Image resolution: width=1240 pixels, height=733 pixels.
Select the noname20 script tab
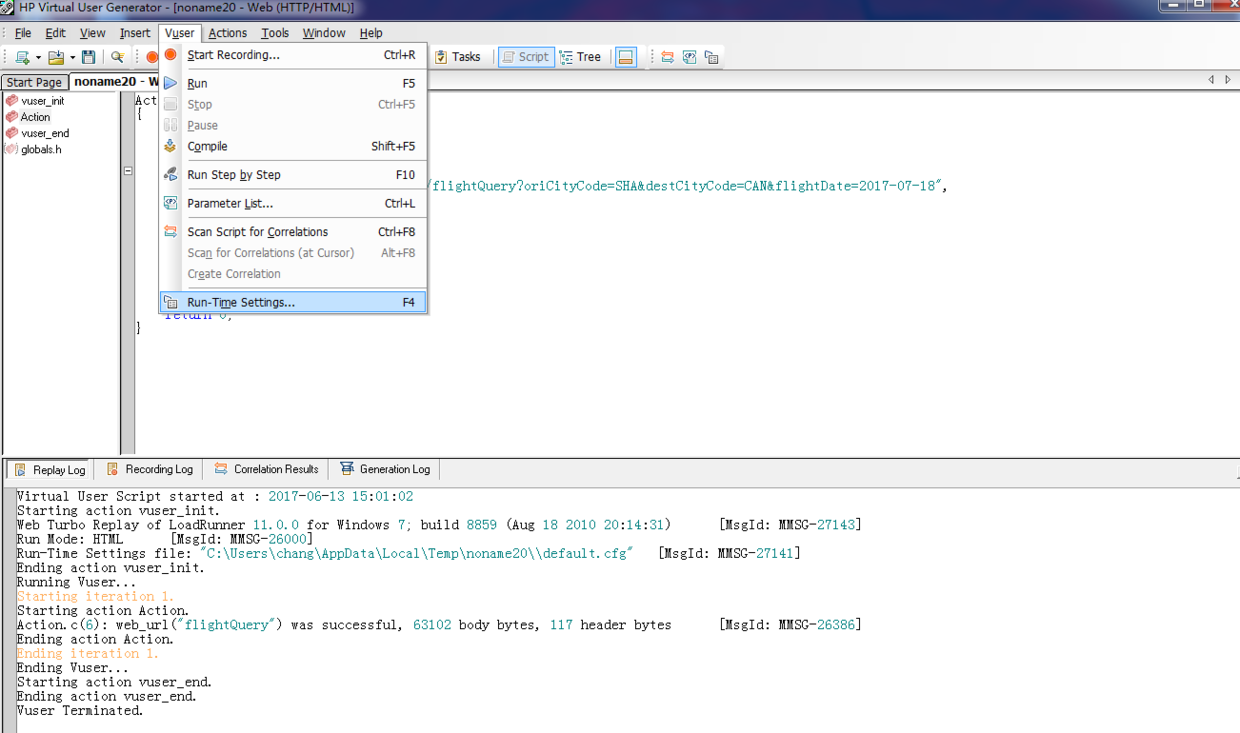(x=114, y=82)
